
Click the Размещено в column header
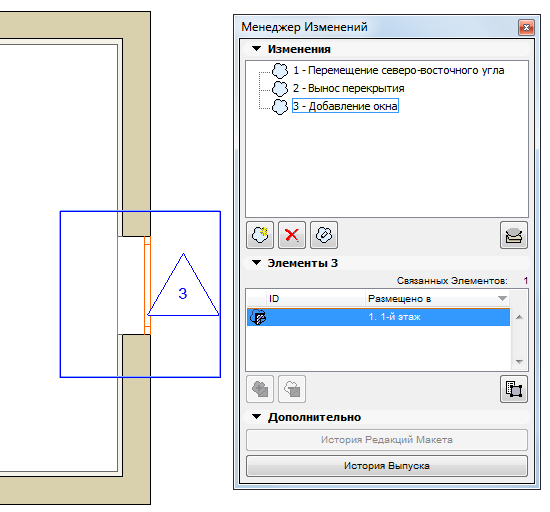(437, 298)
